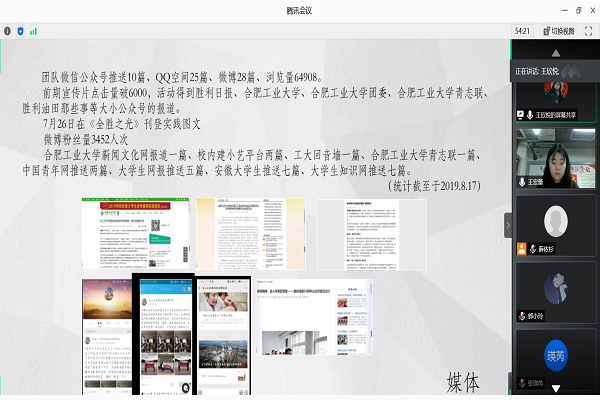Click the meeting timer display

point(521,31)
